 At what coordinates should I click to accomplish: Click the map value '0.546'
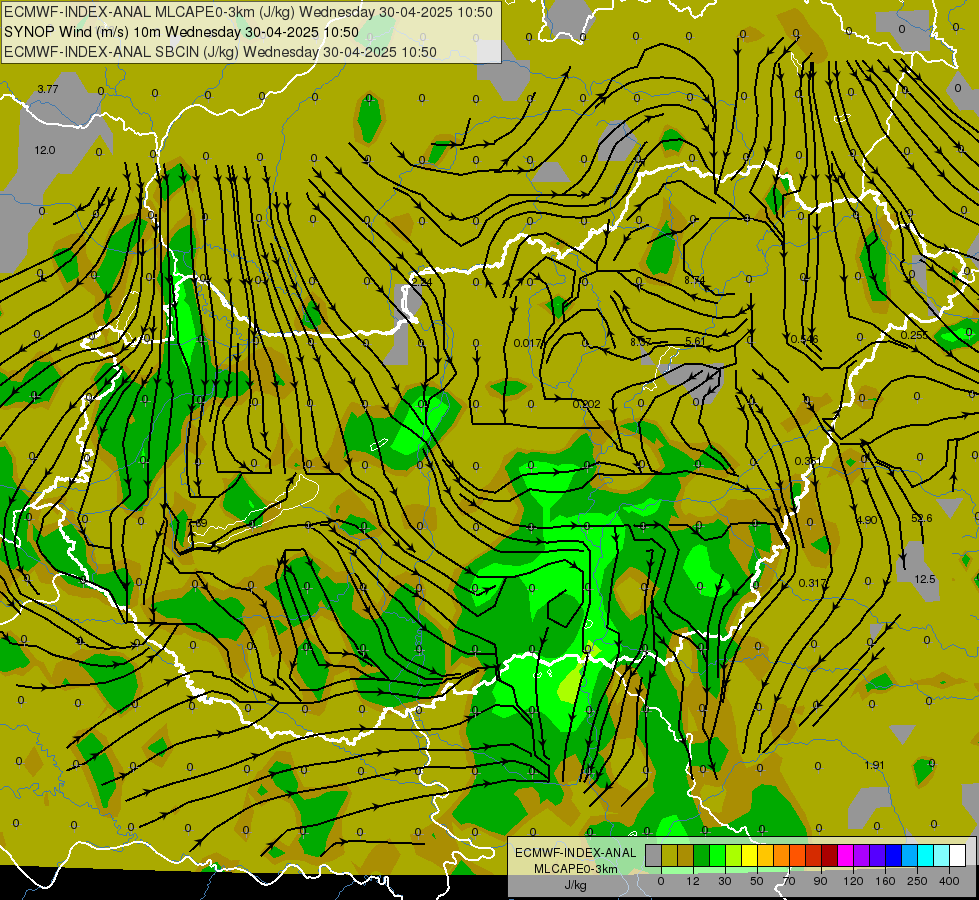[804, 339]
